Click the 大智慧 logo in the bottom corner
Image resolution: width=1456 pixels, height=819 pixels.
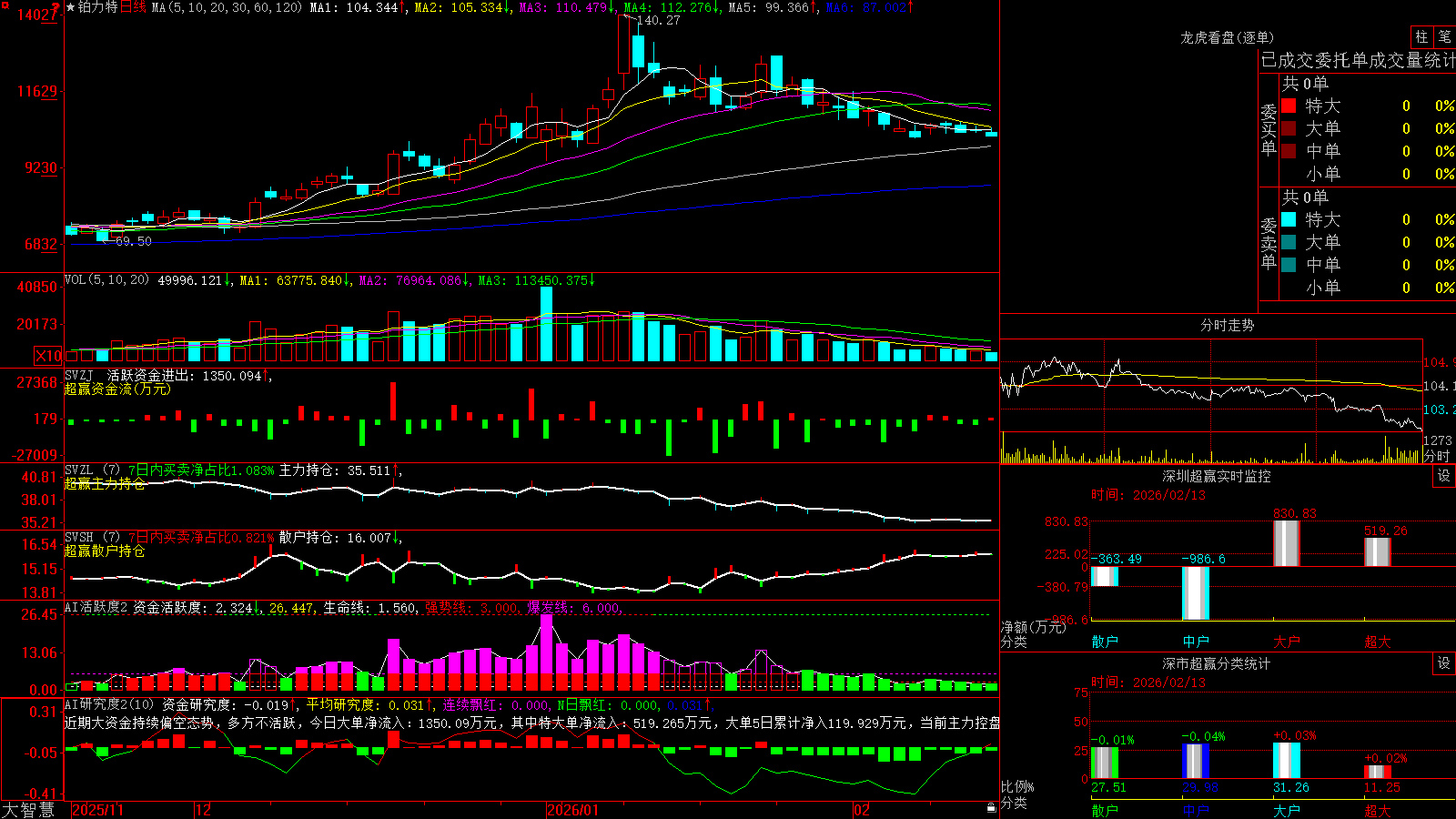coord(28,810)
